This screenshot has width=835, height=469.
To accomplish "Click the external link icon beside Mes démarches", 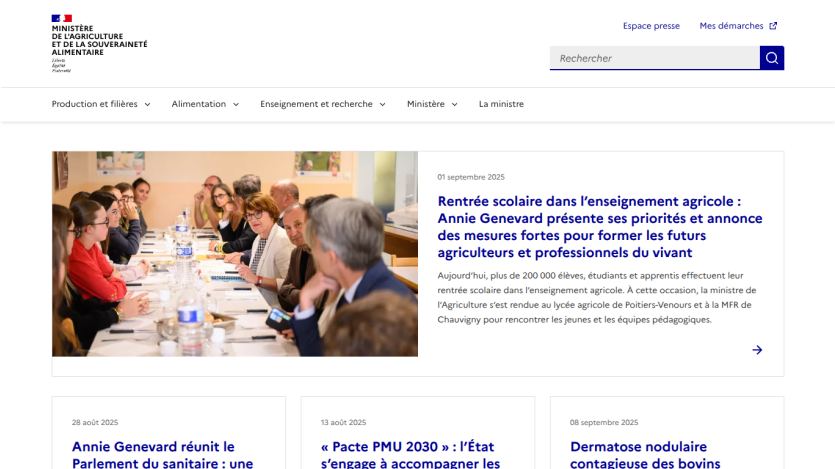I will click(773, 26).
